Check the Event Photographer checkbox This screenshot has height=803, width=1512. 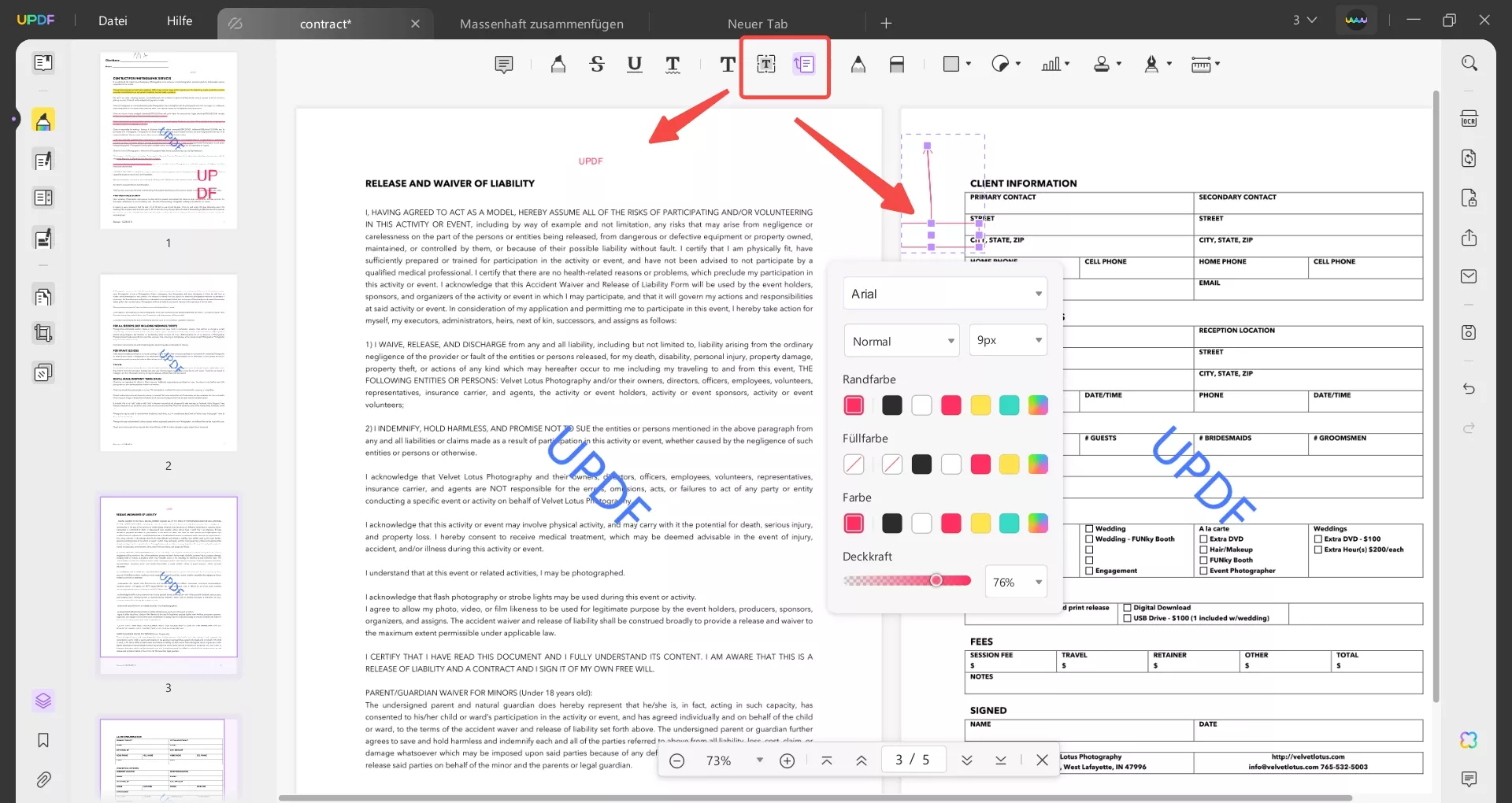point(1204,571)
